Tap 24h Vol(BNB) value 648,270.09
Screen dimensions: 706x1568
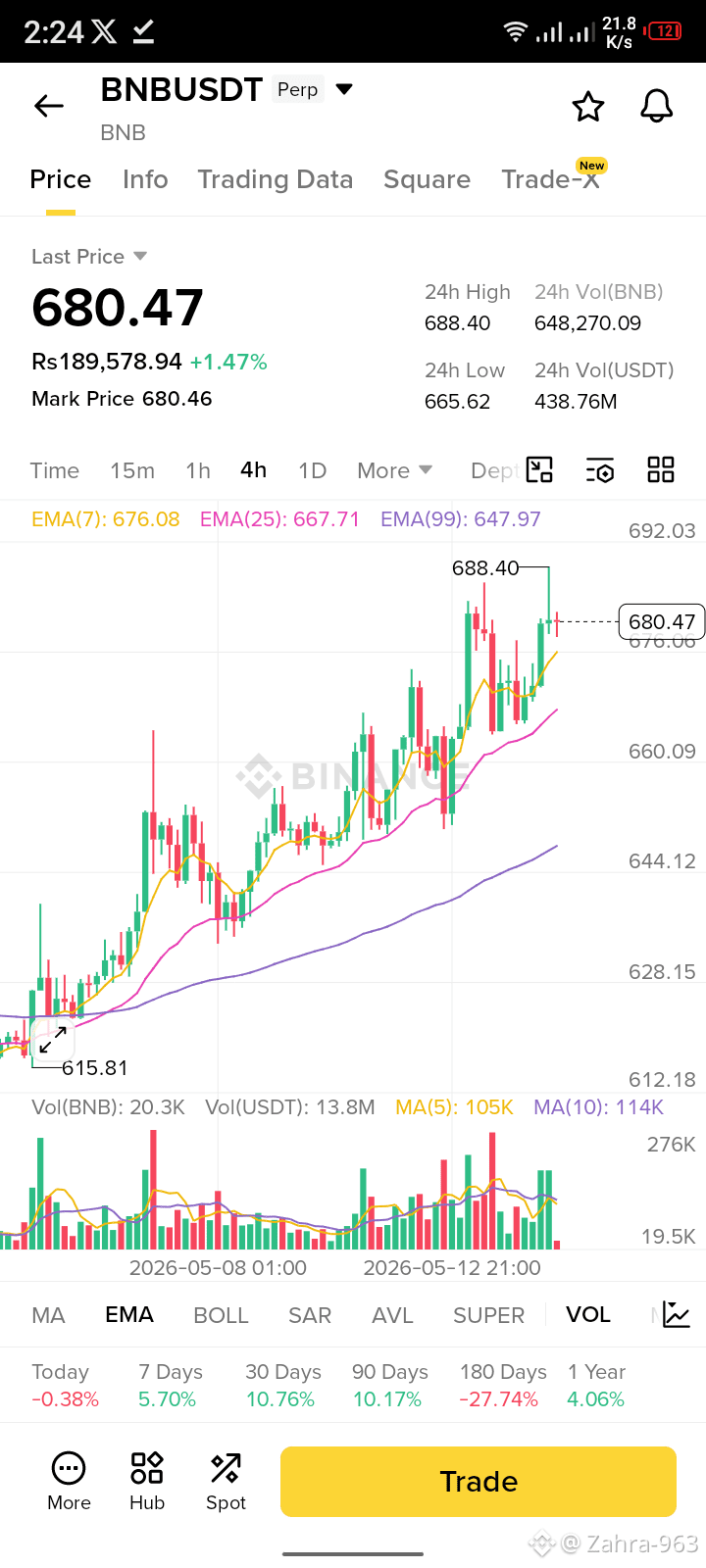[x=588, y=323]
